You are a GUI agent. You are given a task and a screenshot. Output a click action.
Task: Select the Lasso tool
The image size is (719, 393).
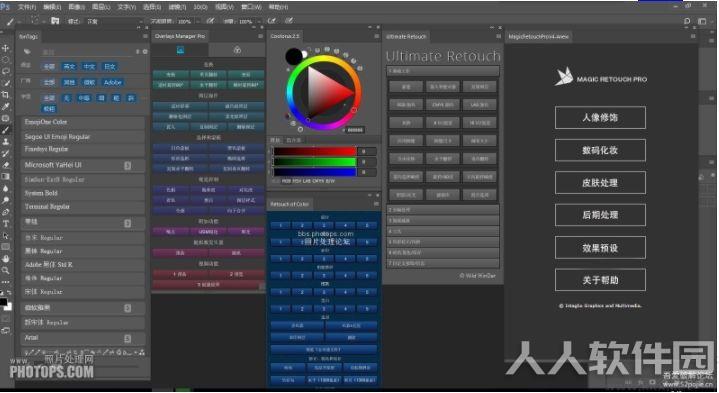[x=6, y=72]
